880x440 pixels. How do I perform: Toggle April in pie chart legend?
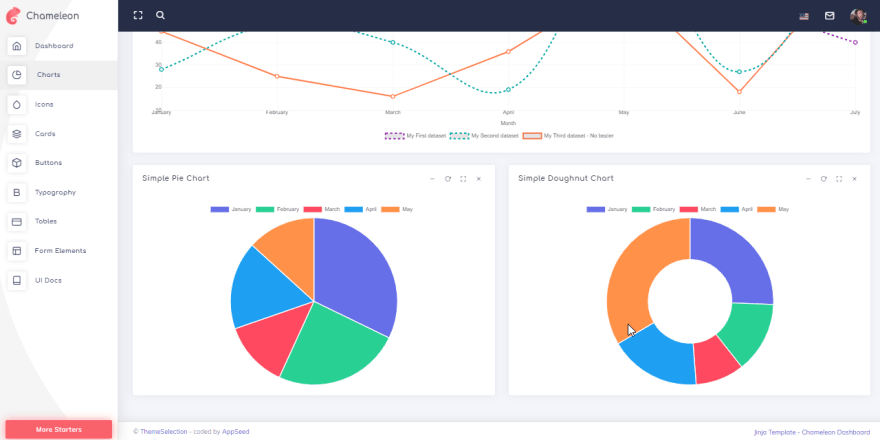tap(361, 209)
